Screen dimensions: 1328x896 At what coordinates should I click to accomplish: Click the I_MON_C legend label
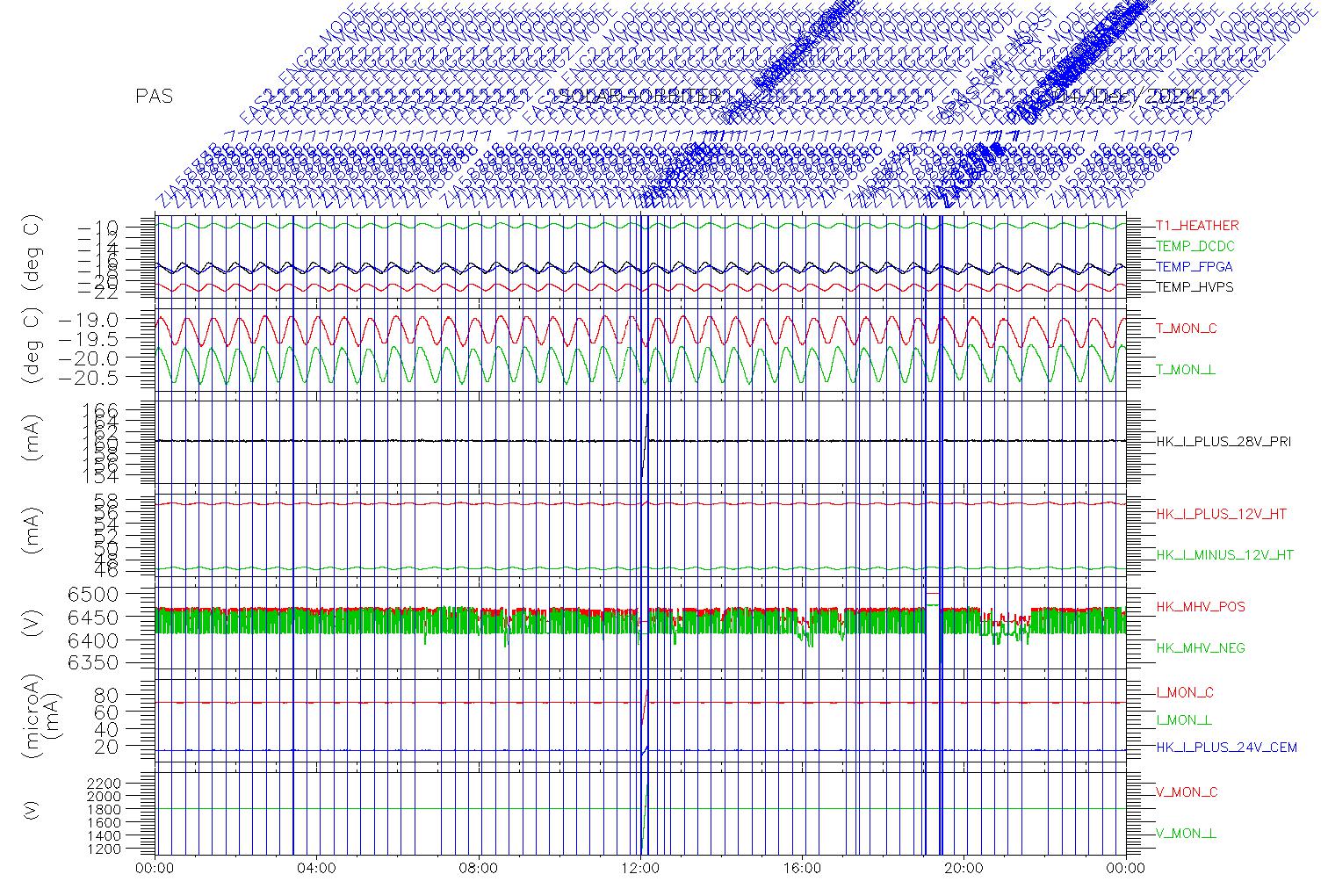(1185, 693)
